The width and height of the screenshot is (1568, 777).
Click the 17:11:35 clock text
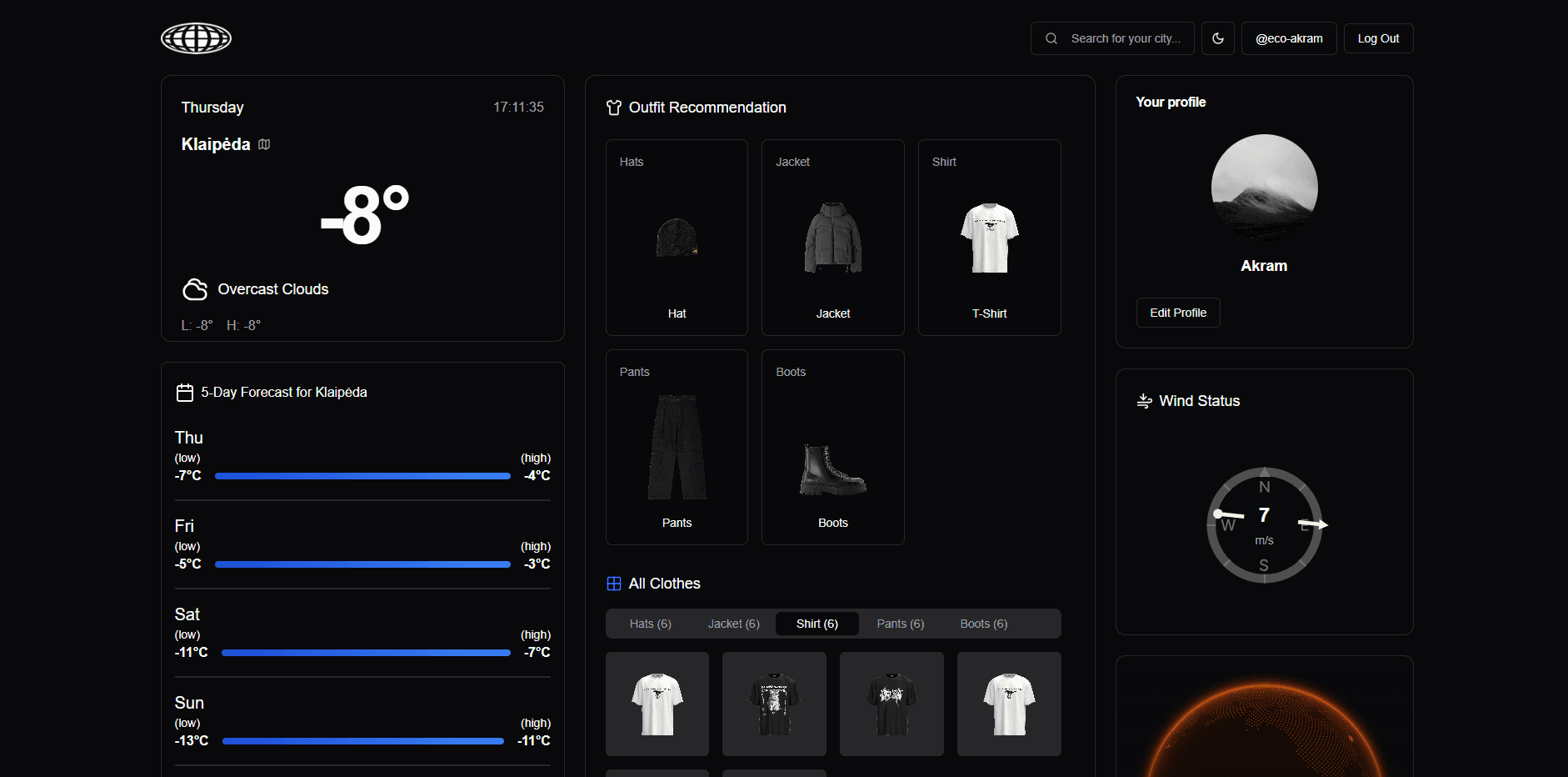[518, 108]
